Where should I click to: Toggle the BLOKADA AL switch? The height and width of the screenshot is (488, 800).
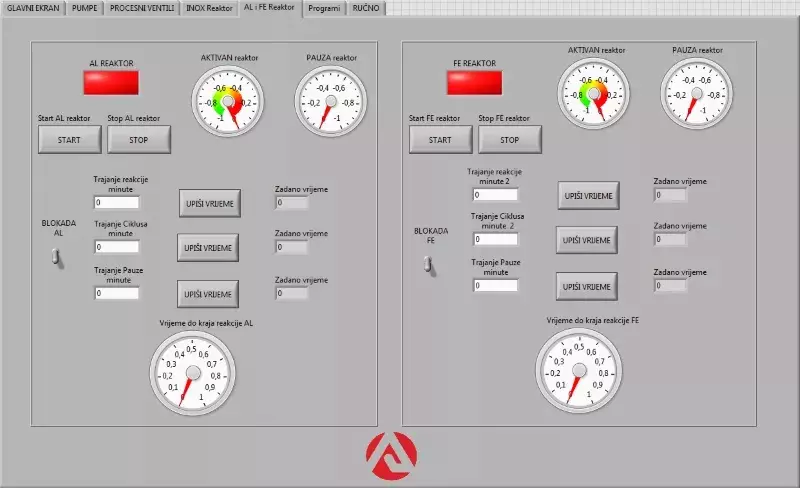(57, 257)
